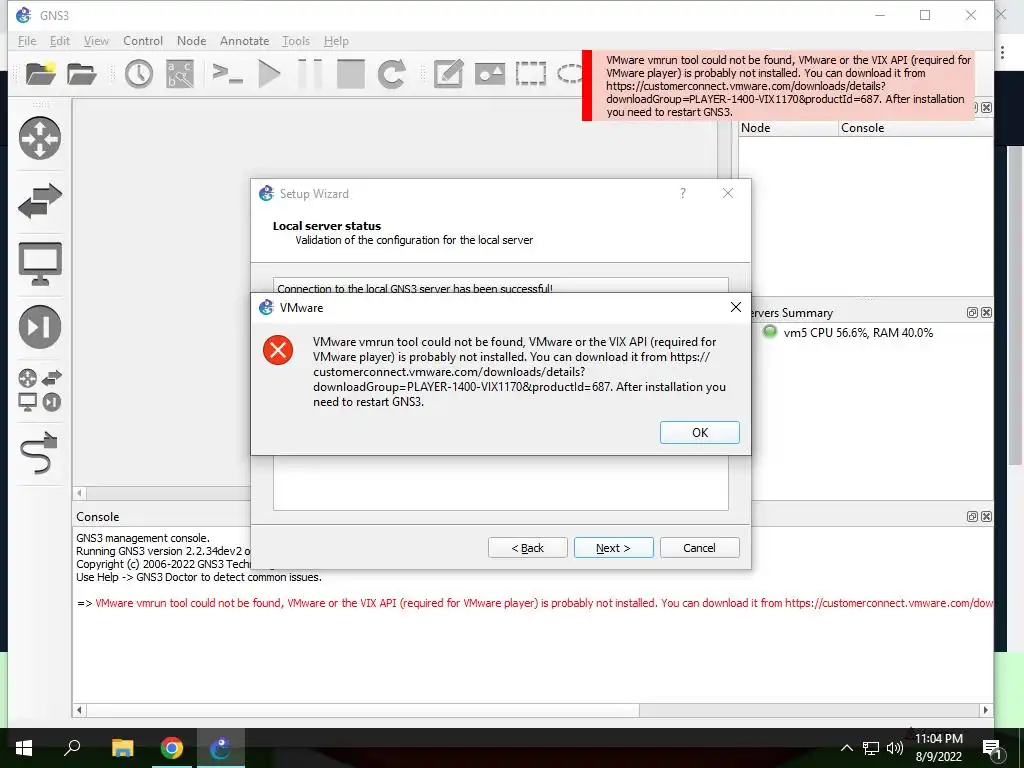
Task: Click the Draw an ellipse toolbar icon
Action: coord(569,74)
